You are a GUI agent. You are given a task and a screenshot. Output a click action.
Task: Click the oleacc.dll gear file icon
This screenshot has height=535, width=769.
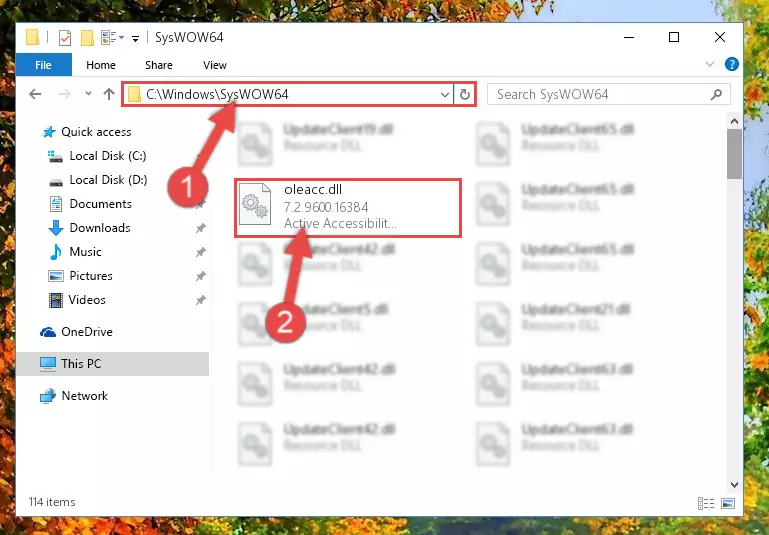(x=255, y=204)
